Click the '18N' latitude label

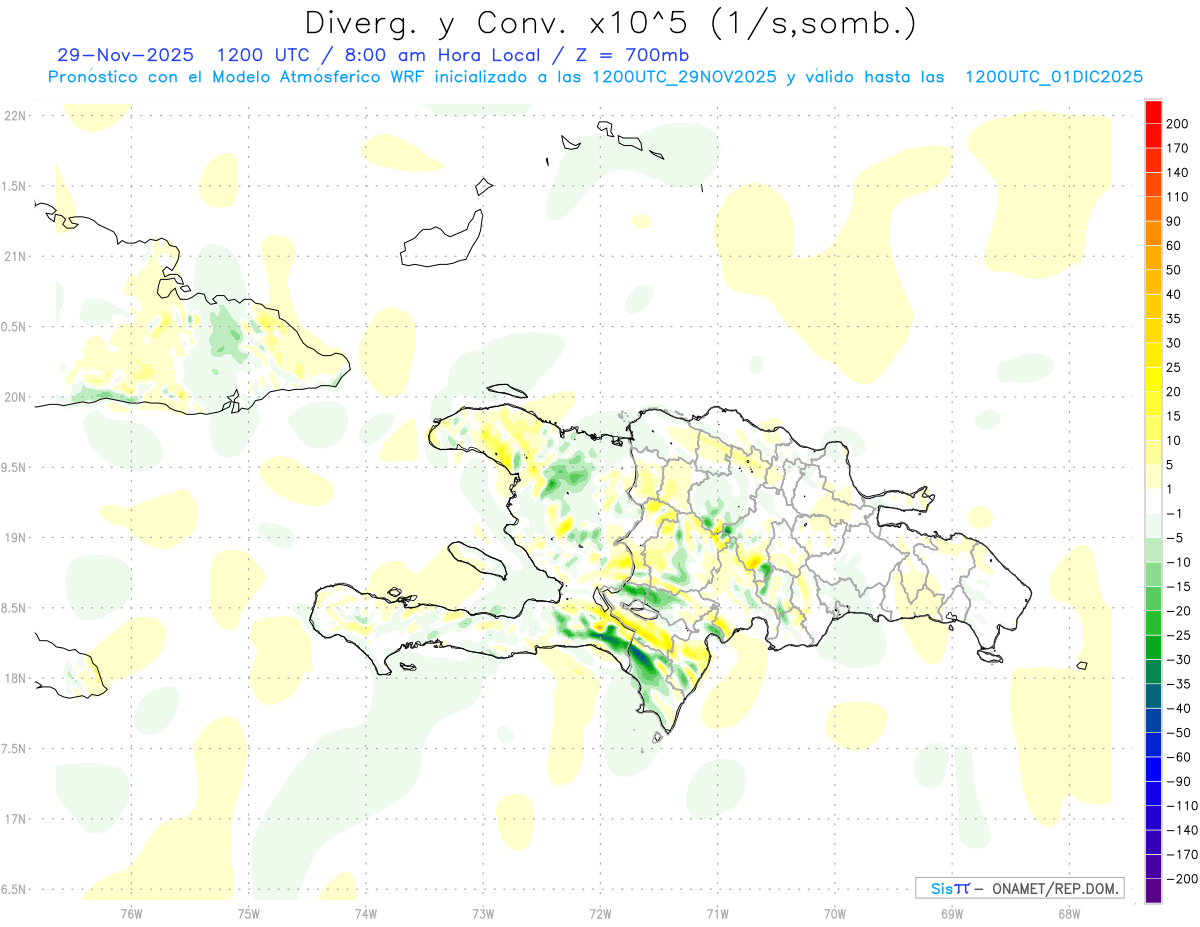tap(15, 679)
